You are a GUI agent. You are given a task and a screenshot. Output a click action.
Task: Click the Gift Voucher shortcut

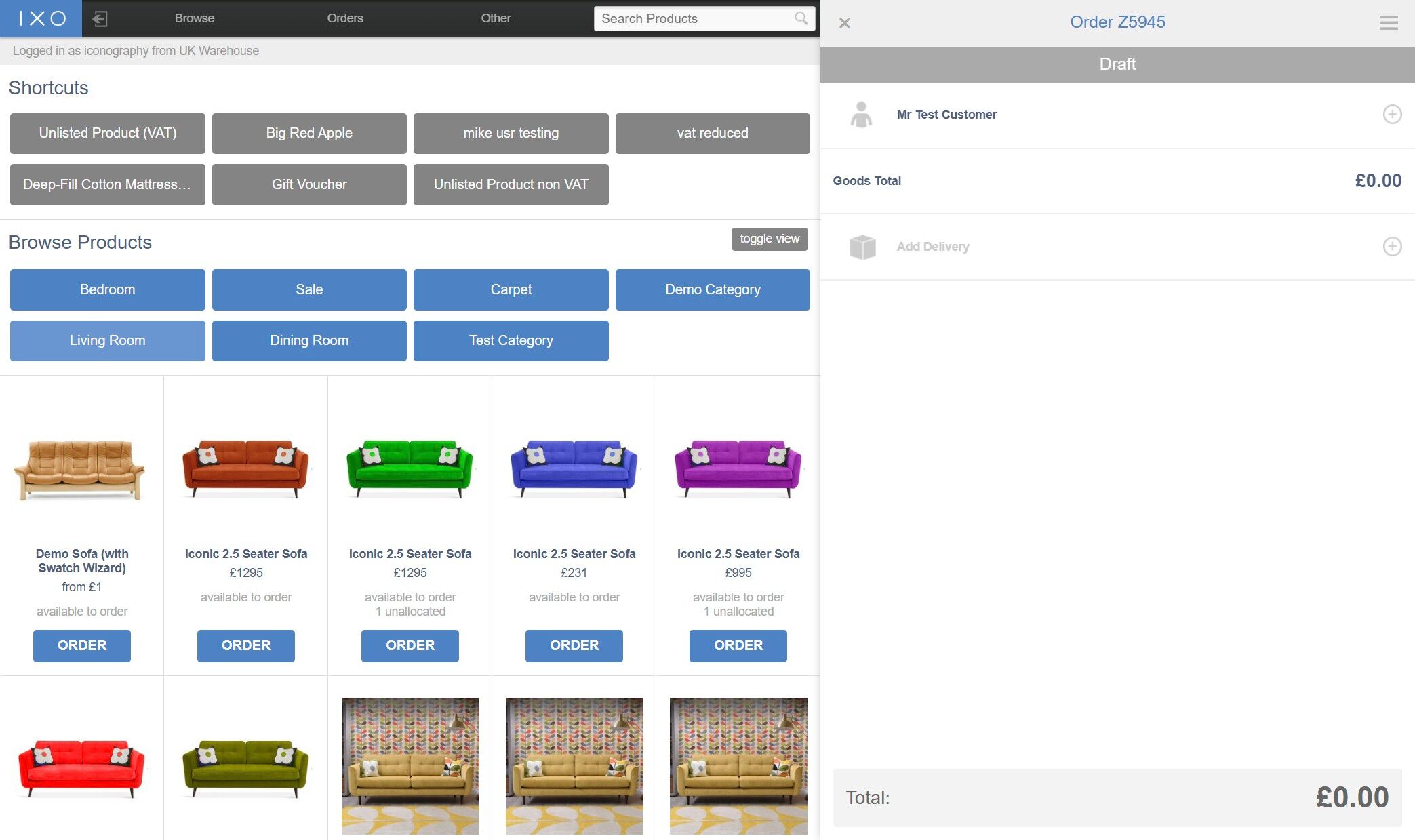point(309,184)
